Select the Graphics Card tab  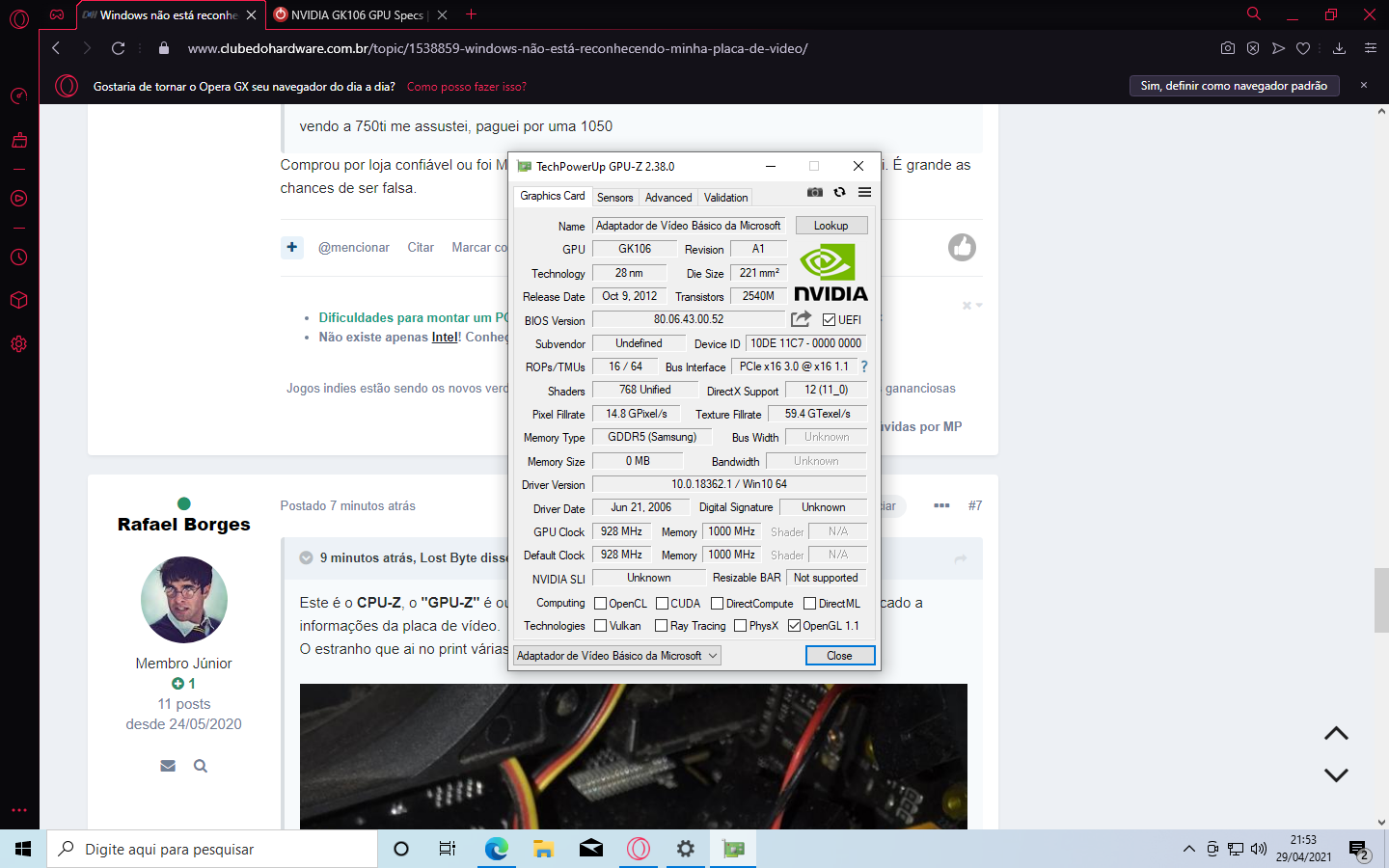pos(553,196)
